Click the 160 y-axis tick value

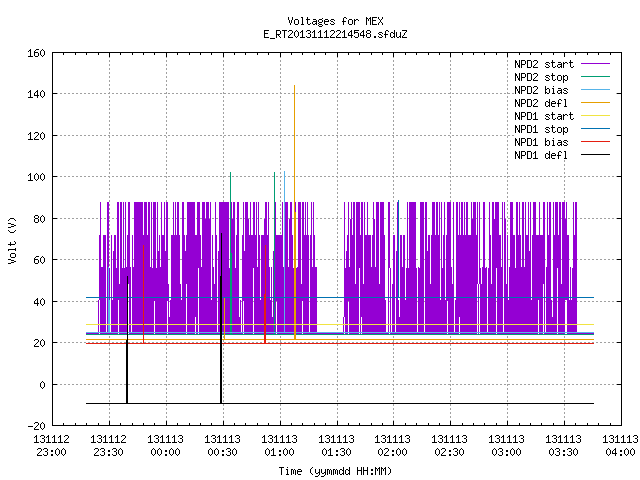(36, 53)
